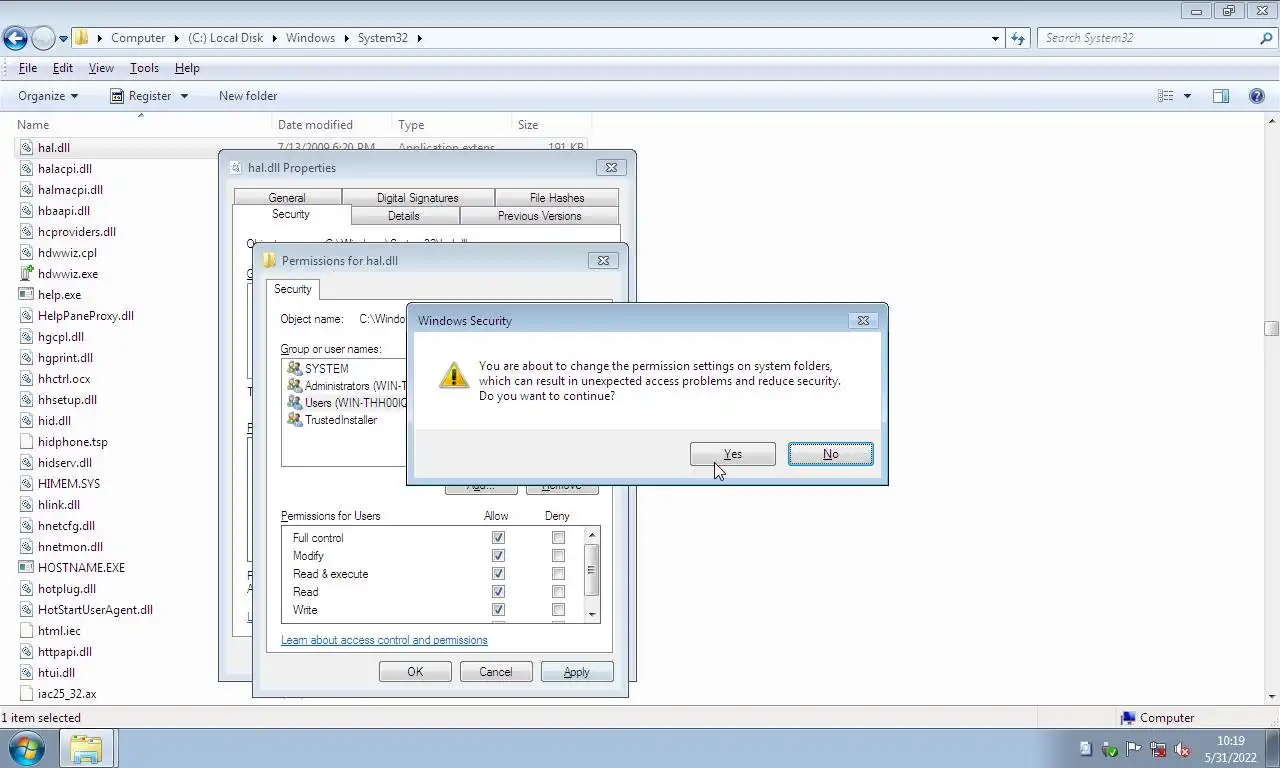Switch to the General tab

point(287,198)
